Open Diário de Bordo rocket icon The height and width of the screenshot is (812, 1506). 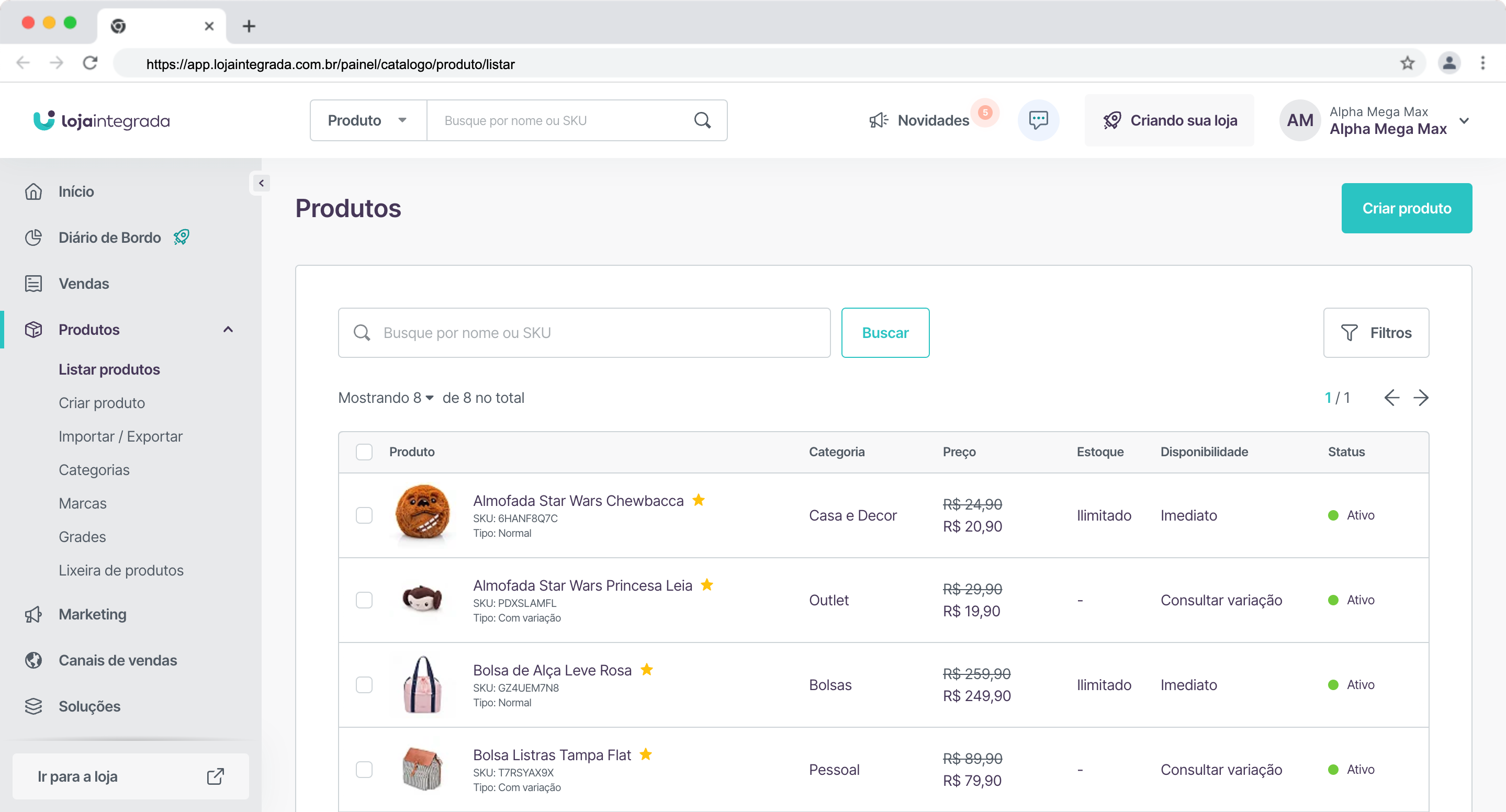[181, 238]
